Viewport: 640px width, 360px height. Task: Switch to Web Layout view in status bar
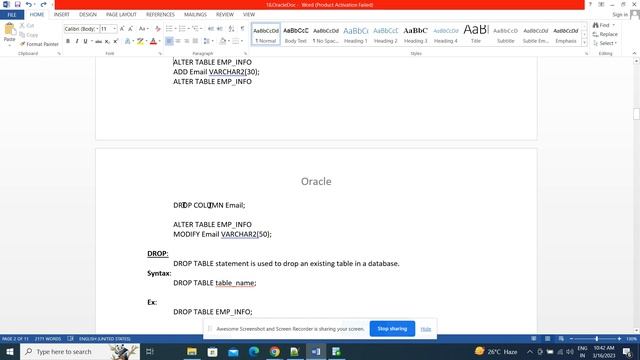pyautogui.click(x=561, y=339)
